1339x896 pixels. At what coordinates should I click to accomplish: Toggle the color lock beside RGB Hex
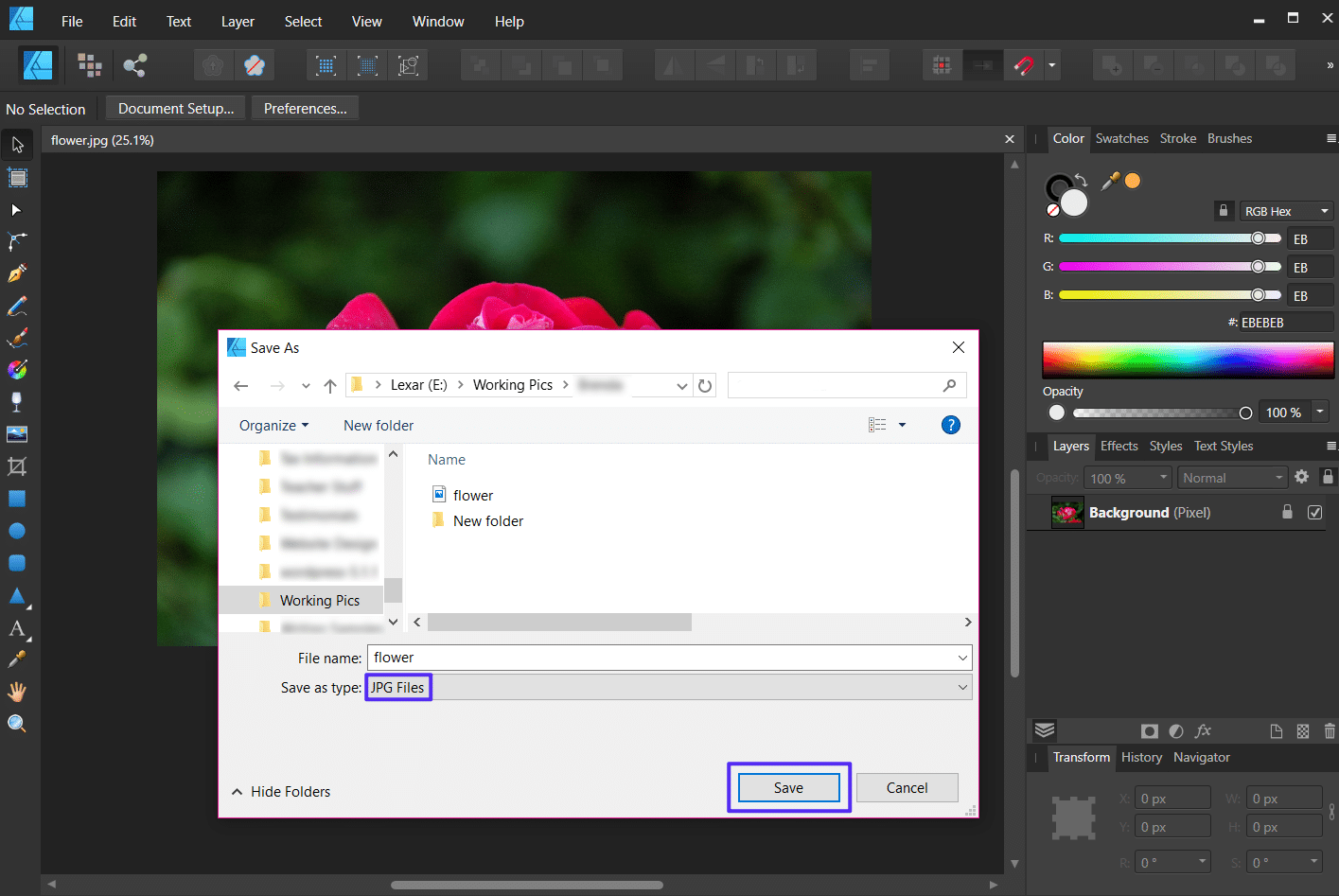[1223, 210]
